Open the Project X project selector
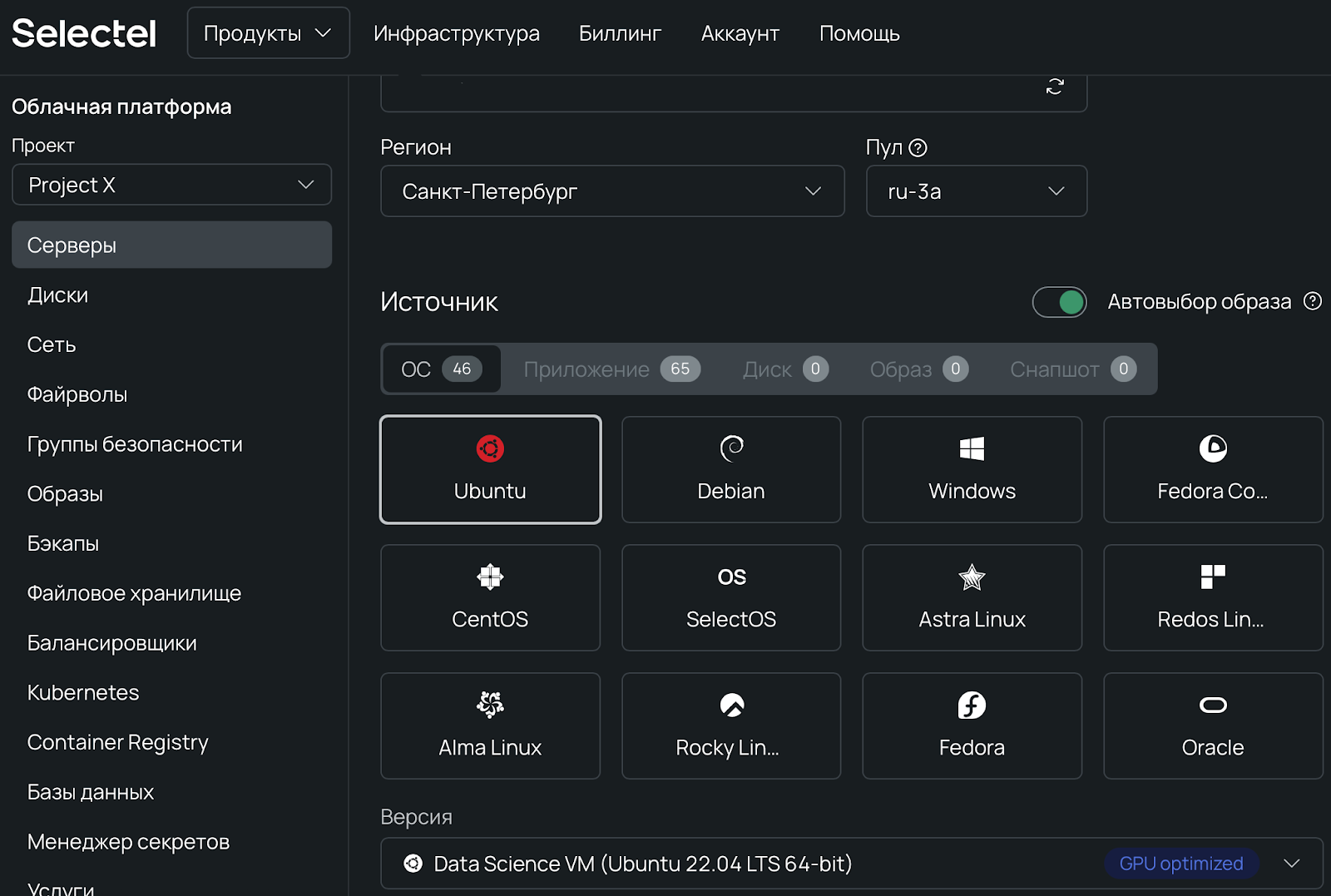Viewport: 1331px width, 896px height. (x=171, y=185)
